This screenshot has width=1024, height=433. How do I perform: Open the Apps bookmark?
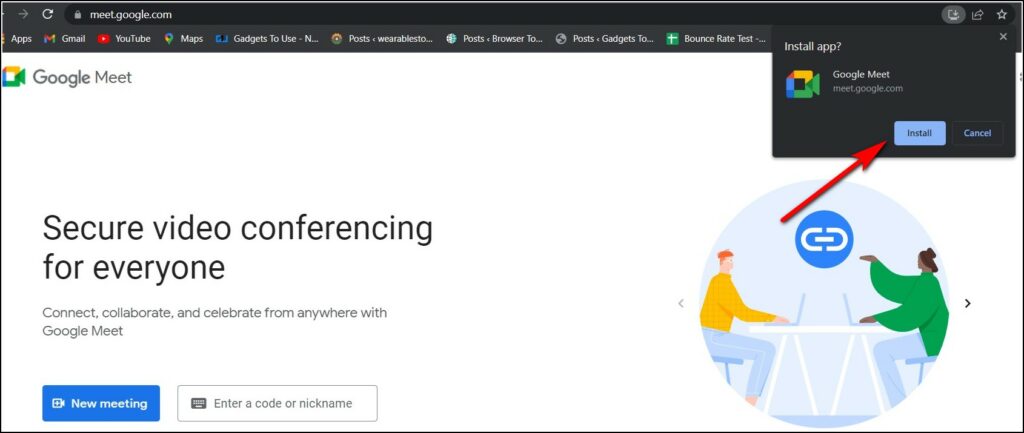[x=17, y=39]
